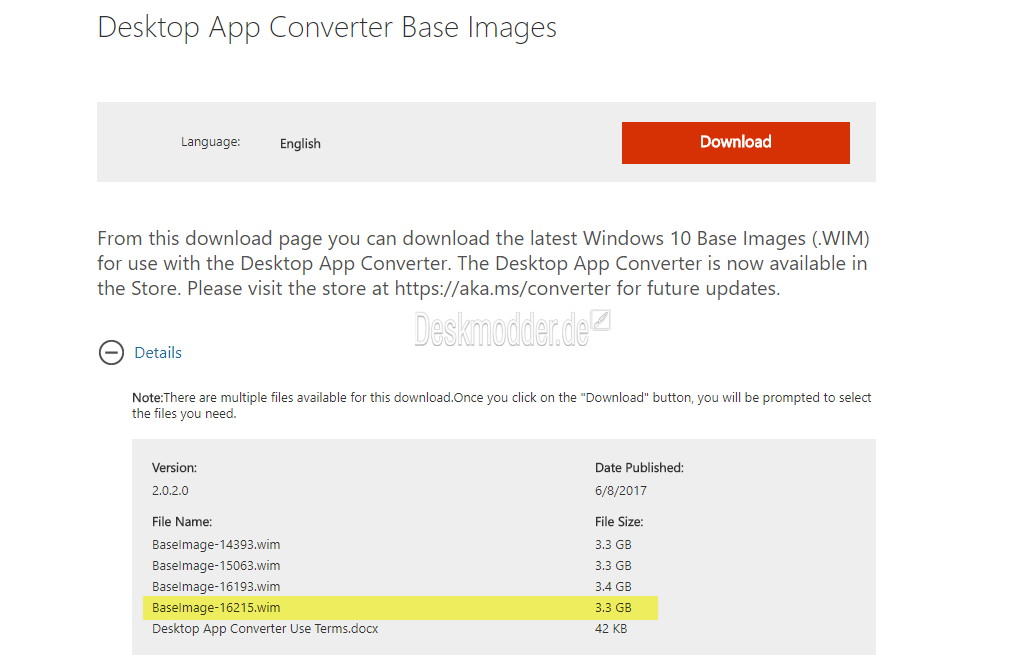Collapse the Details section using the minus icon
The image size is (1026, 655).
point(111,353)
